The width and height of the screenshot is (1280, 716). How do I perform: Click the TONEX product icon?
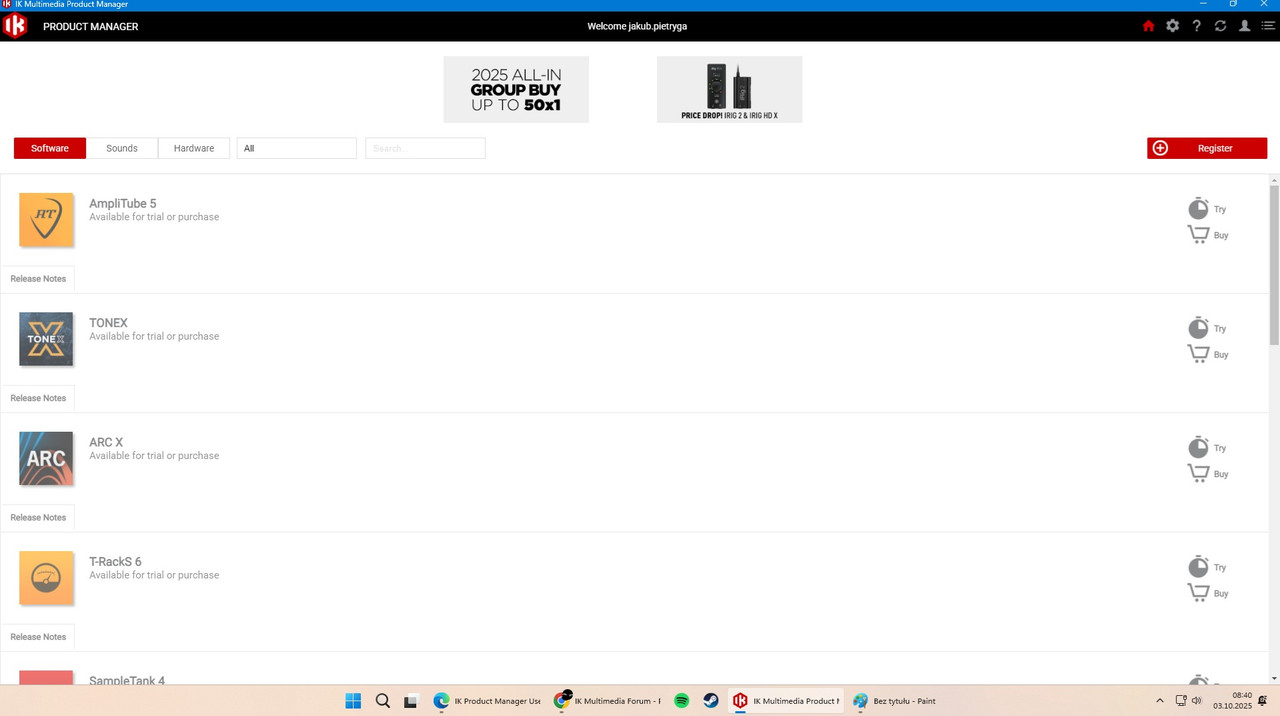click(46, 339)
